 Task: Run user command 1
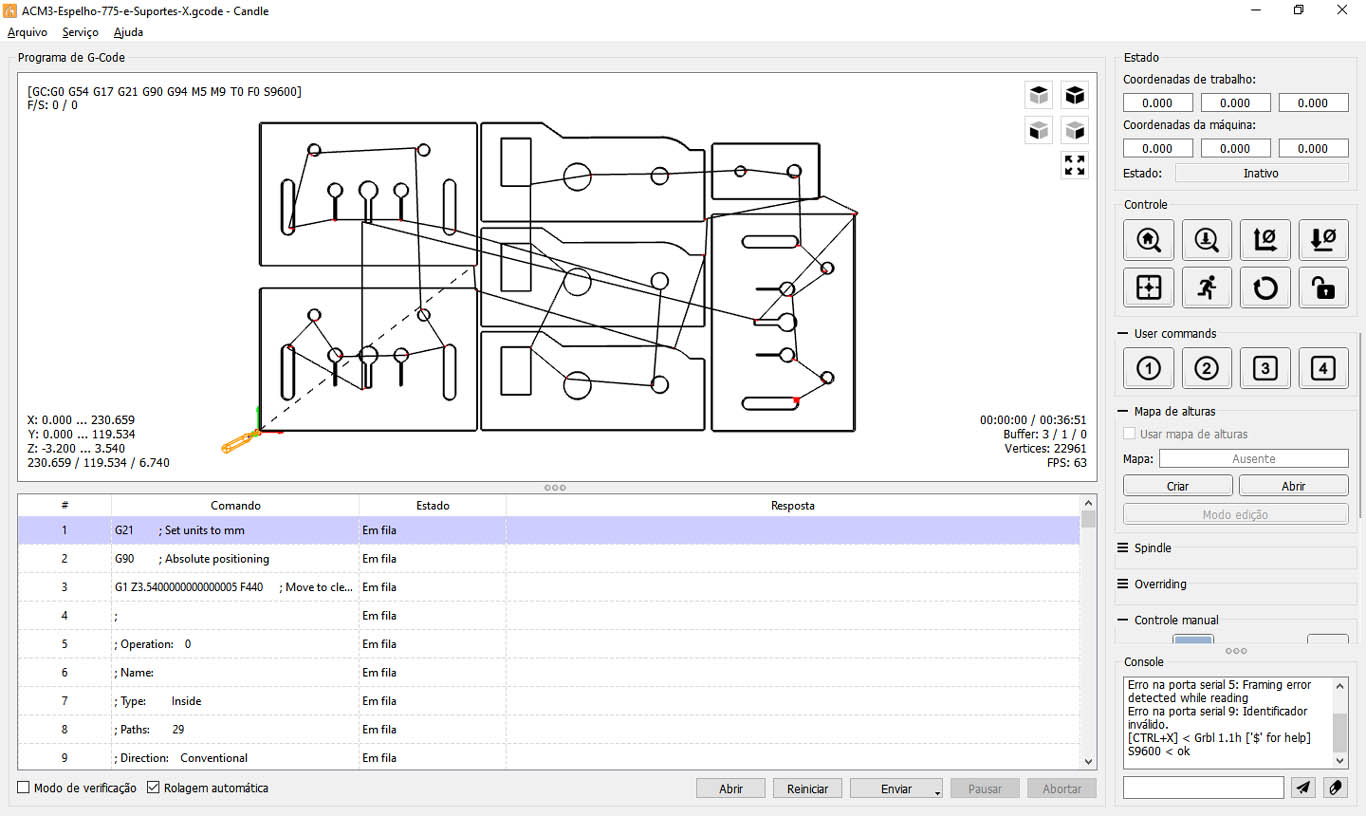tap(1148, 368)
